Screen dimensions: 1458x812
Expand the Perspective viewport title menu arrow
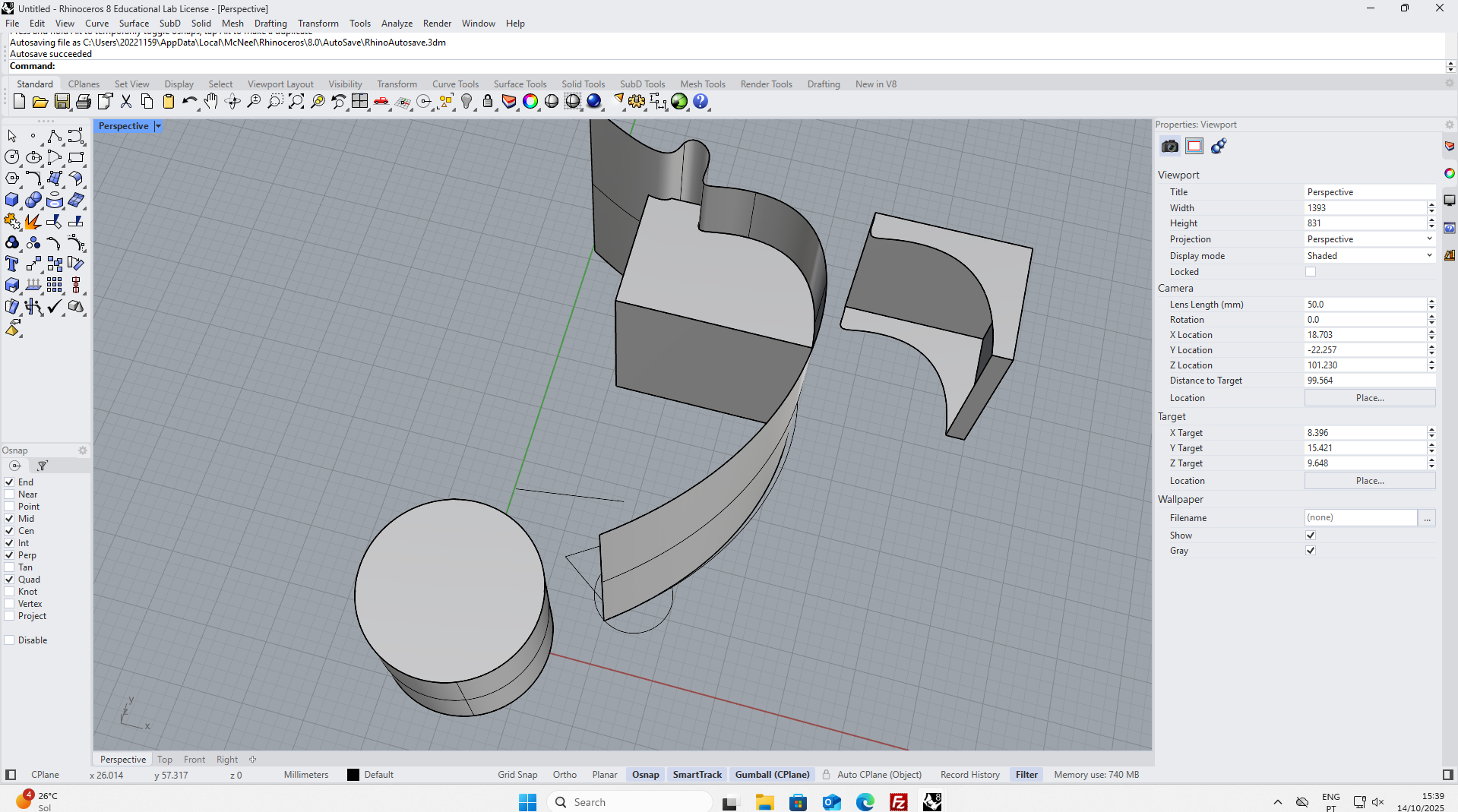tap(158, 127)
